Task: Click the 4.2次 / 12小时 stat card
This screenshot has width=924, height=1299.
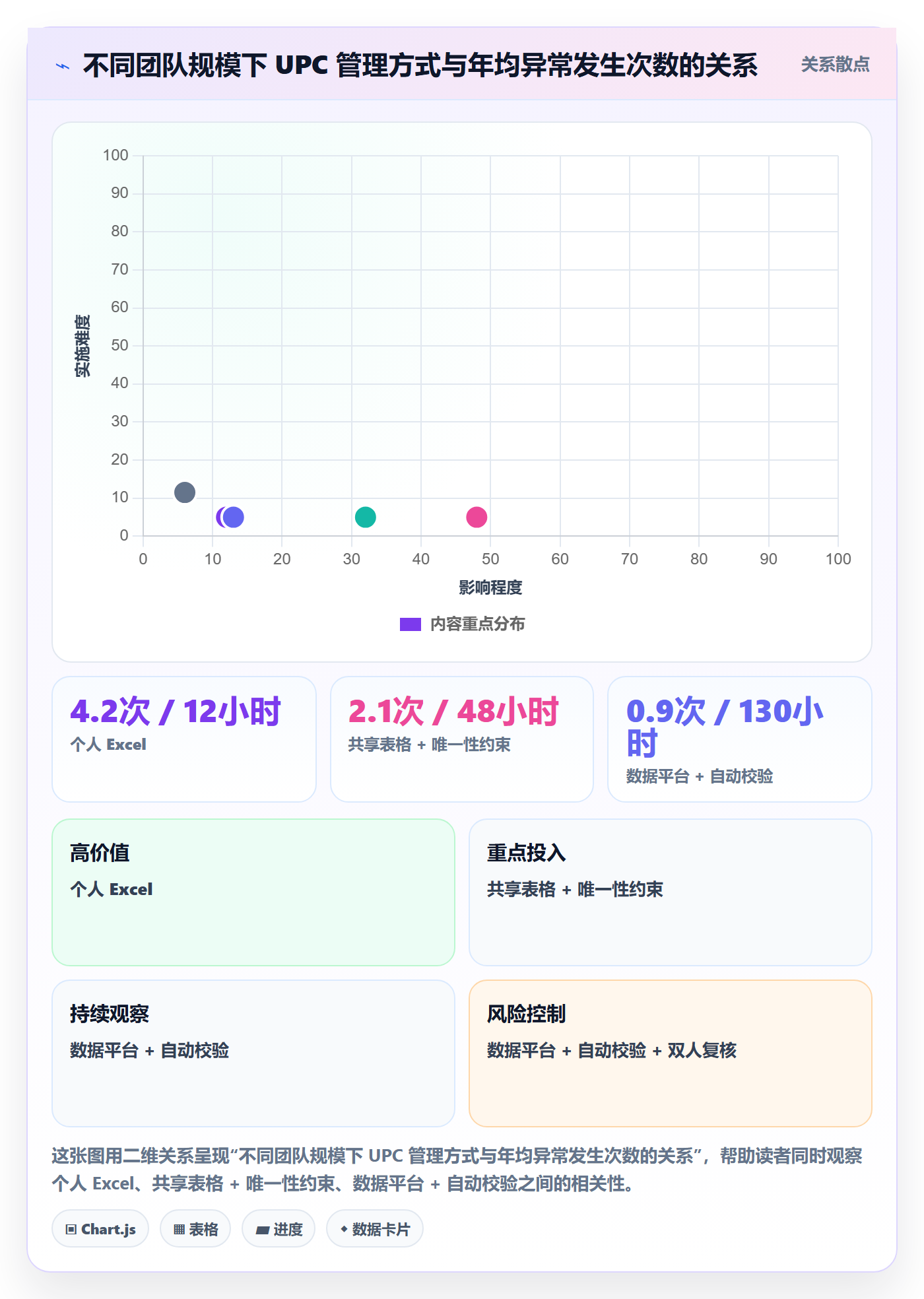Action: point(184,739)
